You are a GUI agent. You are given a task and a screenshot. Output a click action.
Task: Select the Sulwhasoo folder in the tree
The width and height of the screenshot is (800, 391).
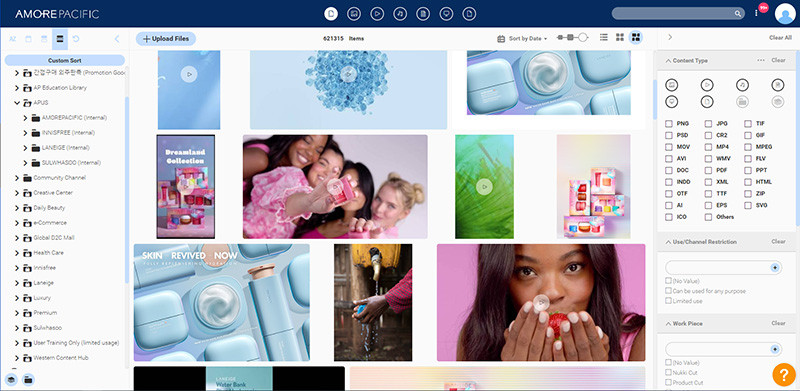(47, 328)
